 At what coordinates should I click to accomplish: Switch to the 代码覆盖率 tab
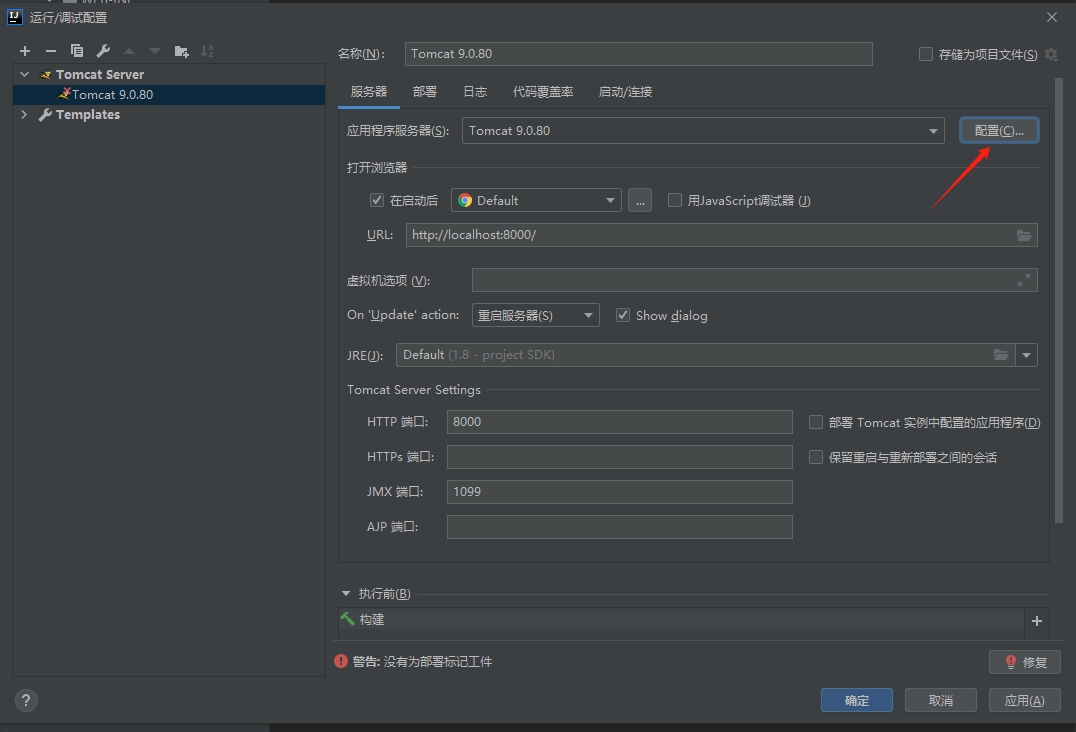[x=543, y=92]
